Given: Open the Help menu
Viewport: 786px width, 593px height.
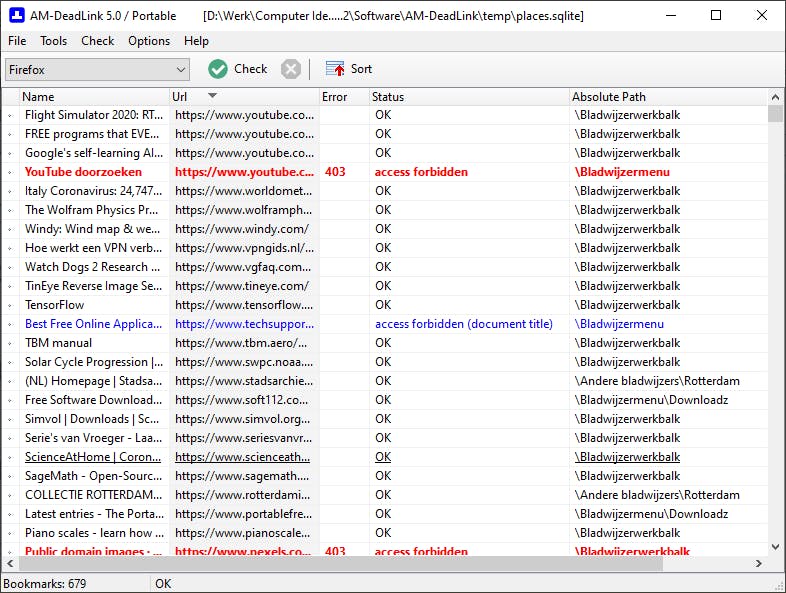Looking at the screenshot, I should pyautogui.click(x=196, y=41).
